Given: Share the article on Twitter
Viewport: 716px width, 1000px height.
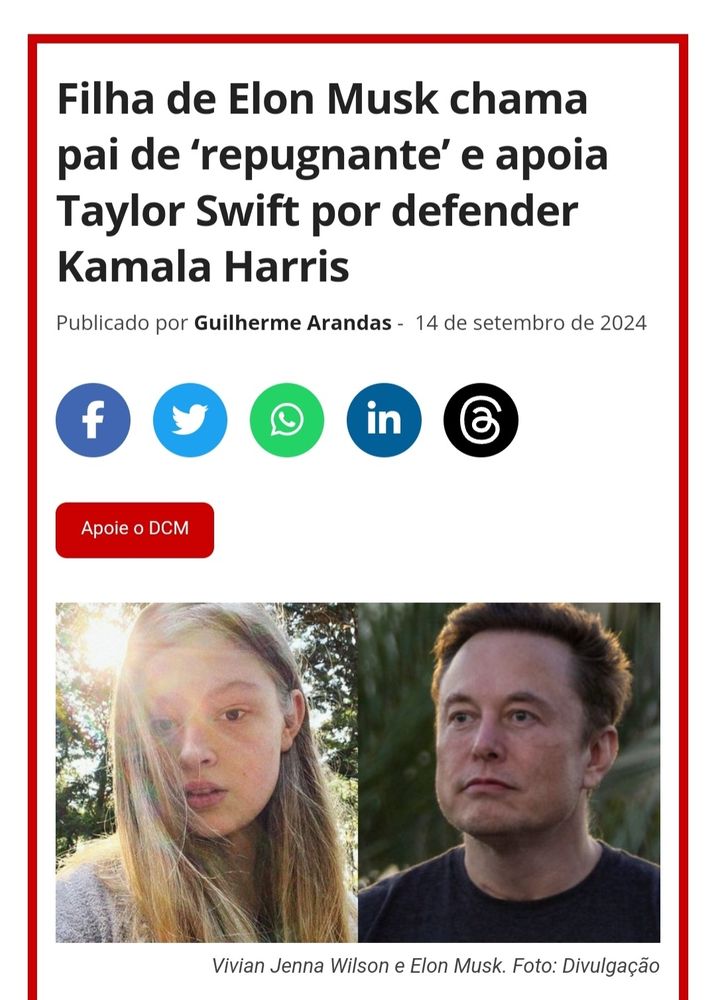Looking at the screenshot, I should click(190, 420).
